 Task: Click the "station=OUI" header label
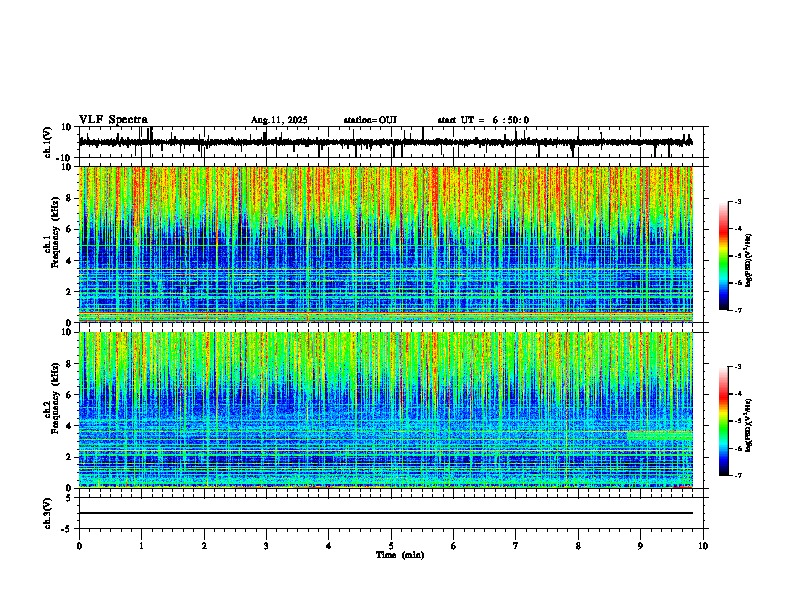pos(370,120)
